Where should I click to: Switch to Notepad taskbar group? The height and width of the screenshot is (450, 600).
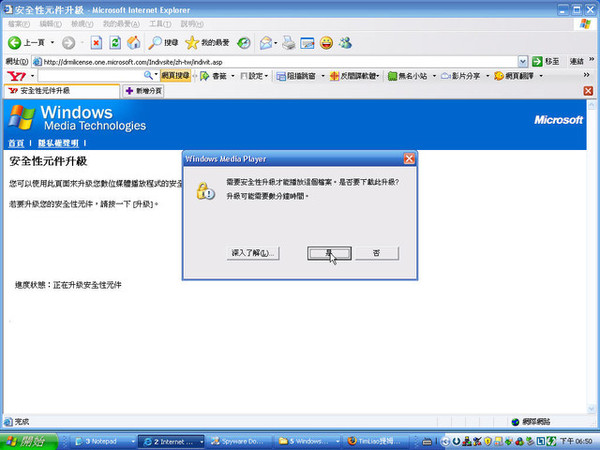(x=104, y=442)
